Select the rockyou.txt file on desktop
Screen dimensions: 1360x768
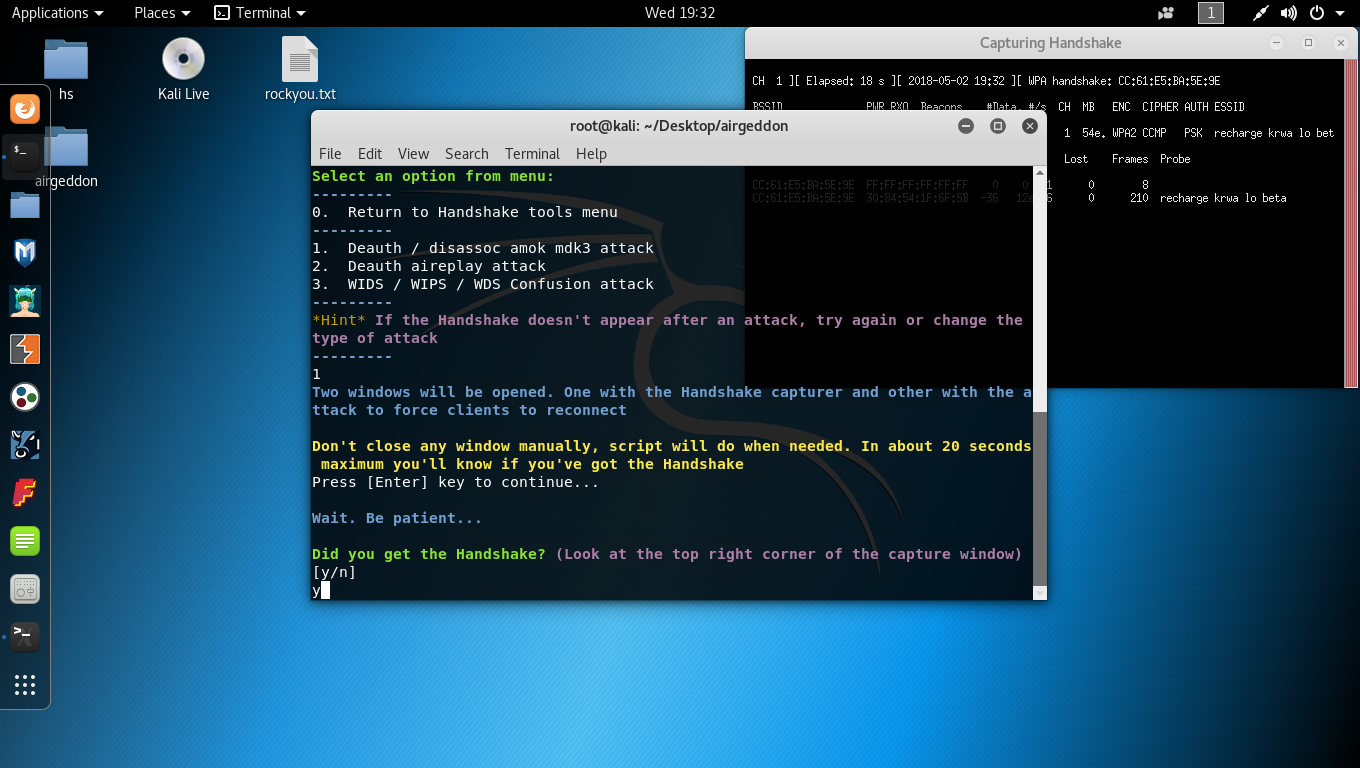300,70
